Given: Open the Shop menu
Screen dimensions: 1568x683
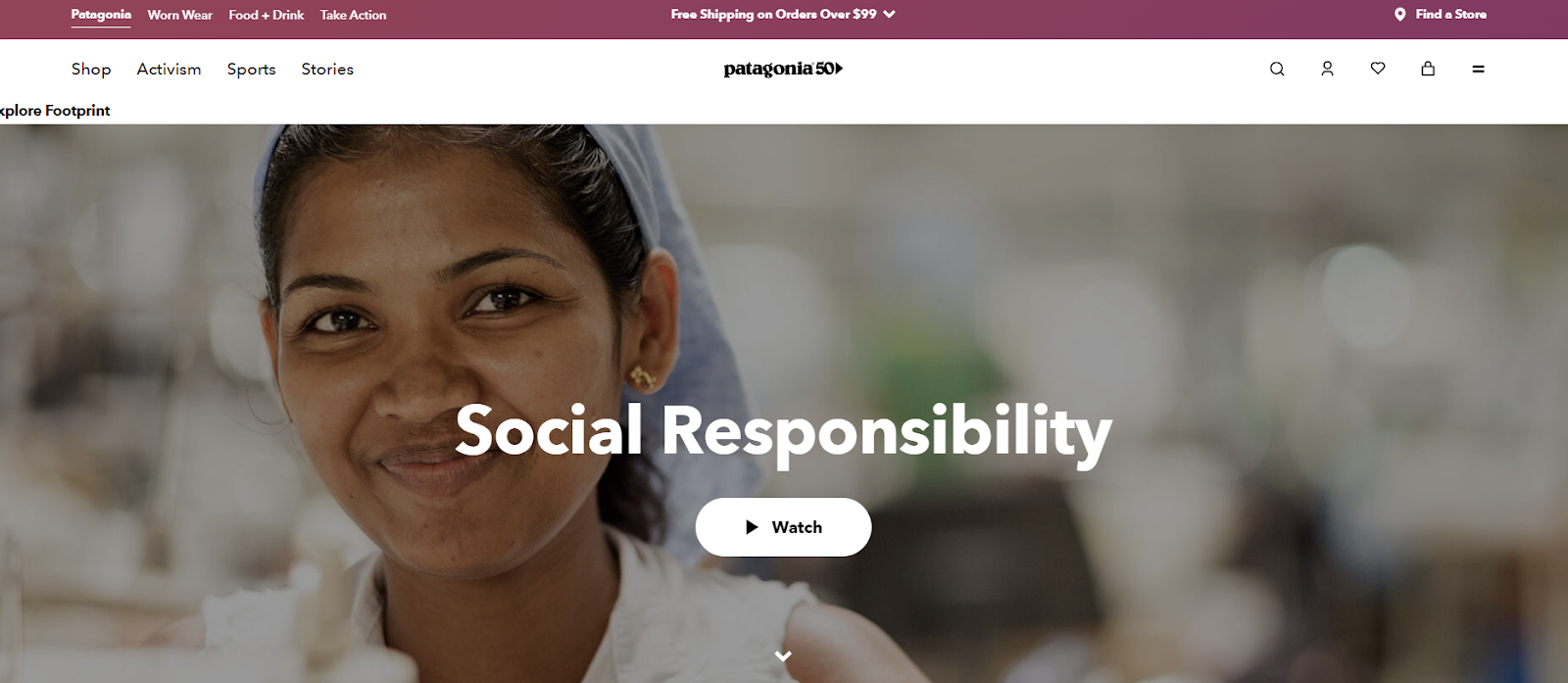Looking at the screenshot, I should (x=91, y=69).
